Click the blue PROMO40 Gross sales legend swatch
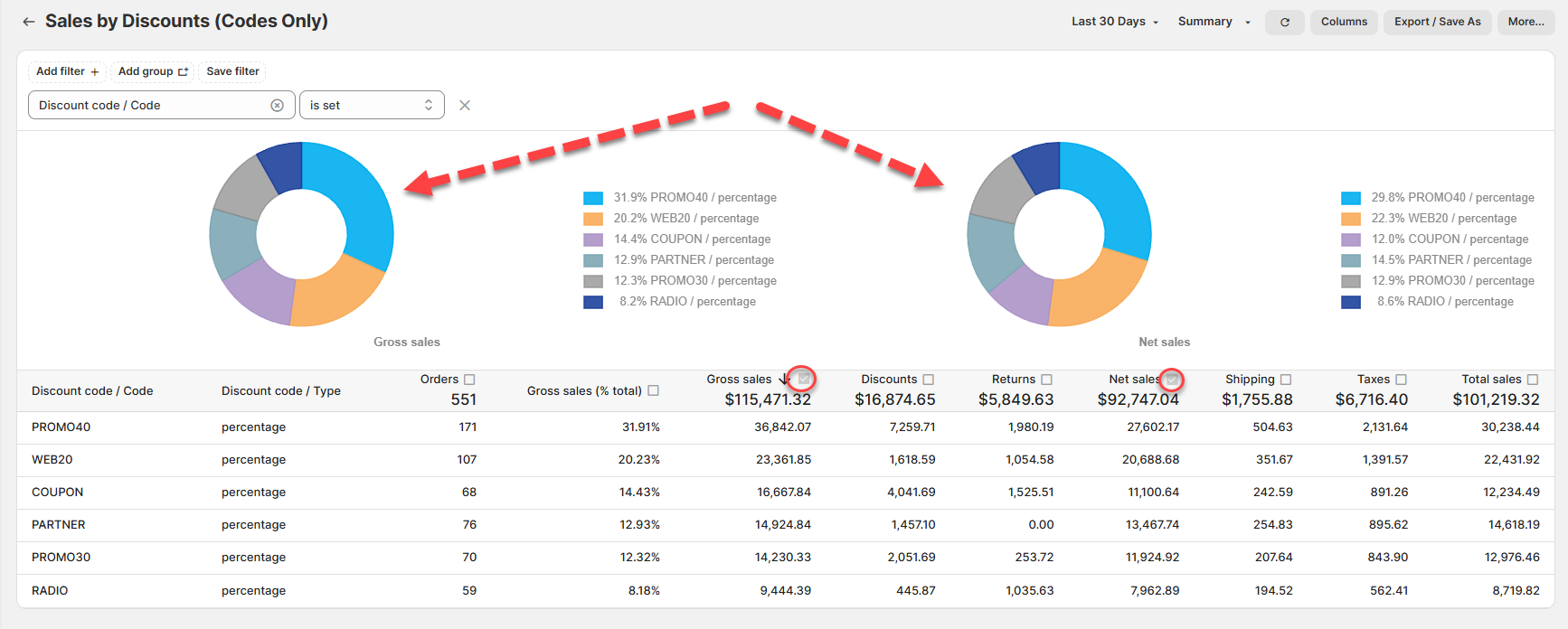 click(x=593, y=198)
